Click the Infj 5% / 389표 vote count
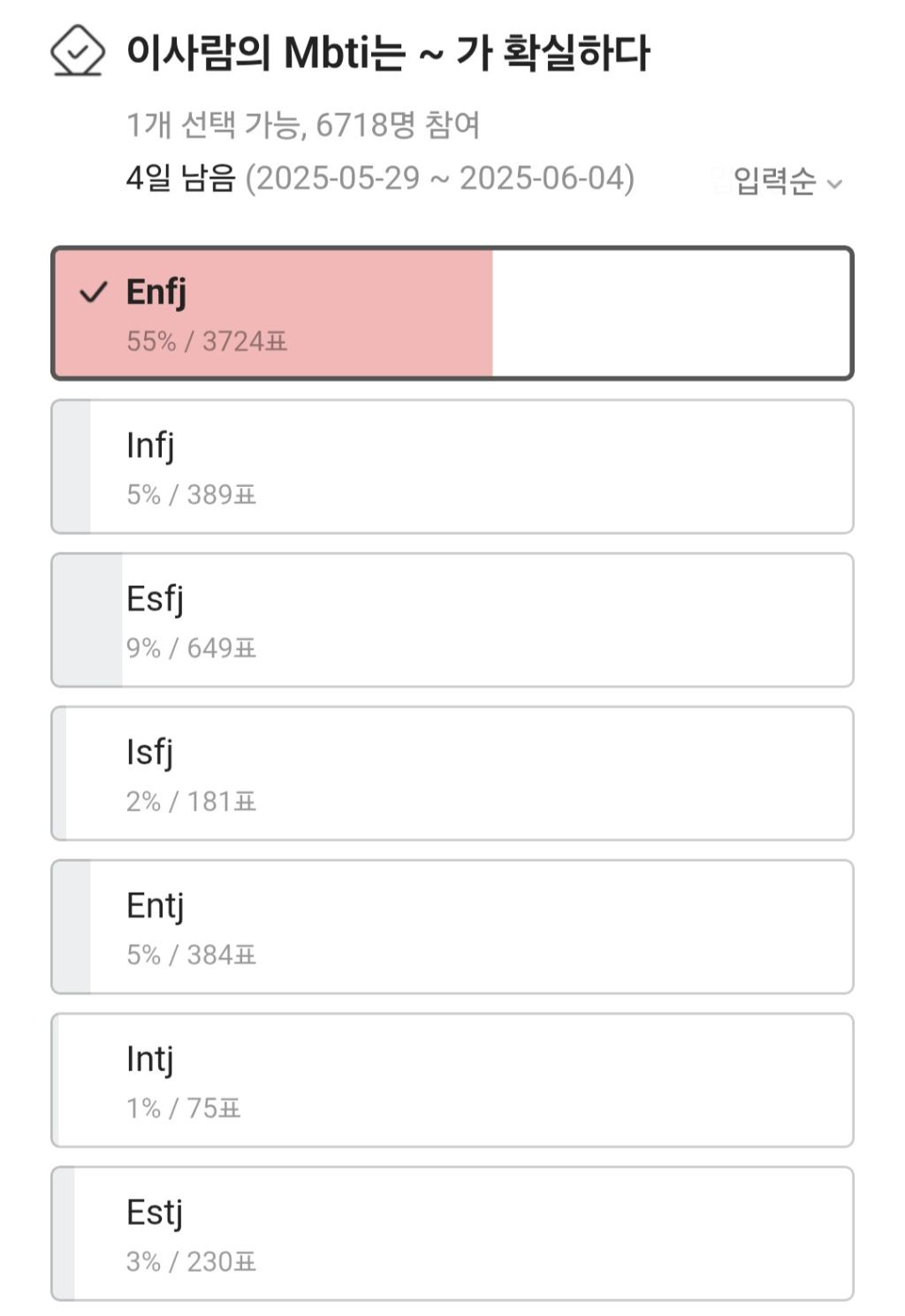 pyautogui.click(x=191, y=494)
